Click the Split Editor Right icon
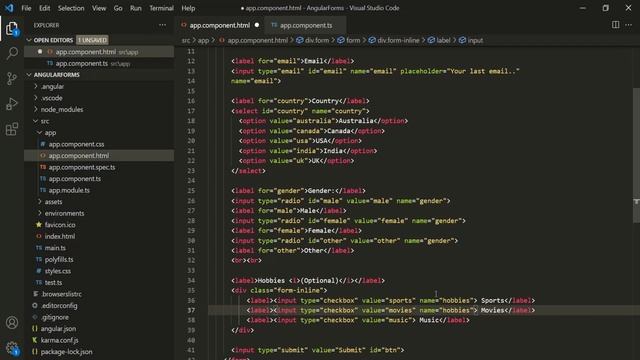 point(615,25)
